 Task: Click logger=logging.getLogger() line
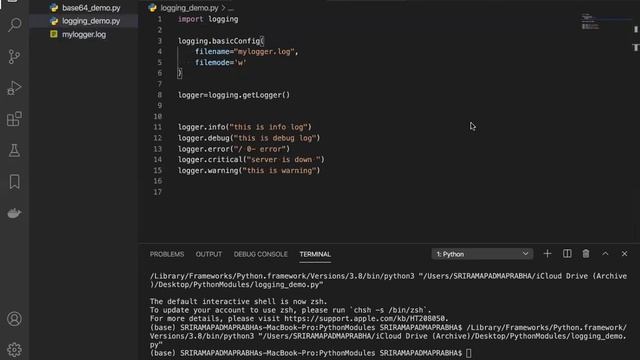[x=233, y=95]
